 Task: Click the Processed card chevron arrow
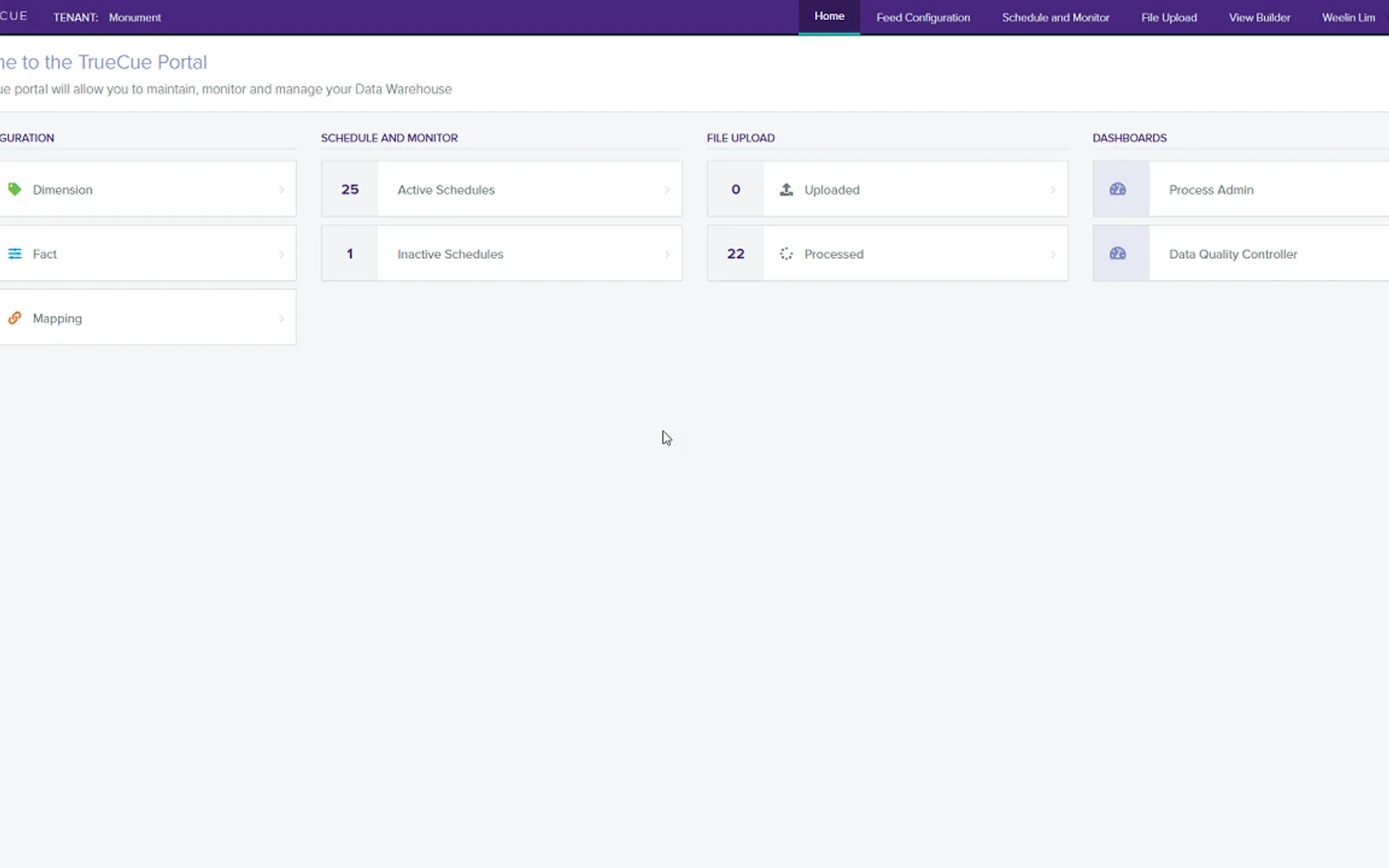click(1053, 254)
